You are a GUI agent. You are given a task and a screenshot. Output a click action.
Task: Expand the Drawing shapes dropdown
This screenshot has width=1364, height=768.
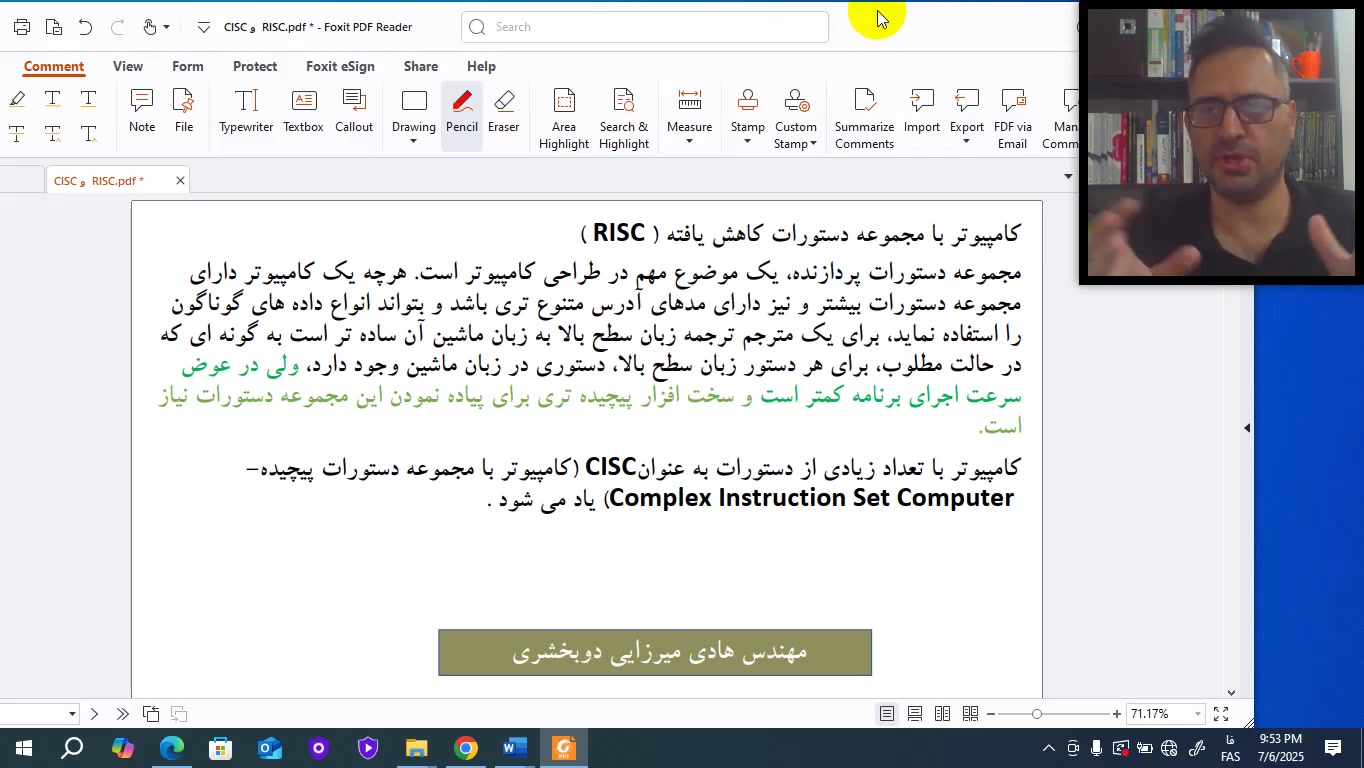[x=414, y=141]
